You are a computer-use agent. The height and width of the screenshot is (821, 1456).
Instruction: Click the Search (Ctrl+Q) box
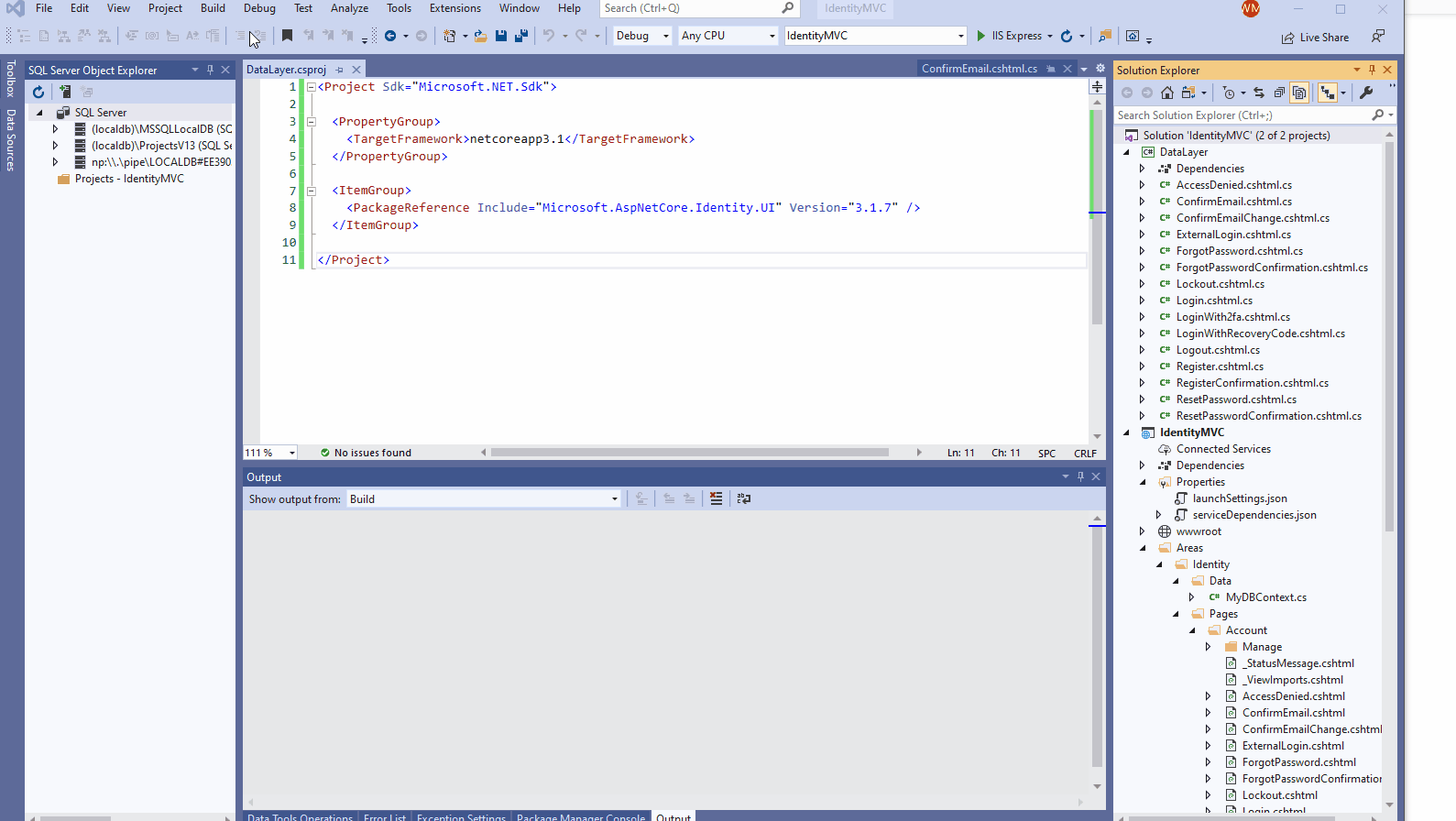[699, 8]
